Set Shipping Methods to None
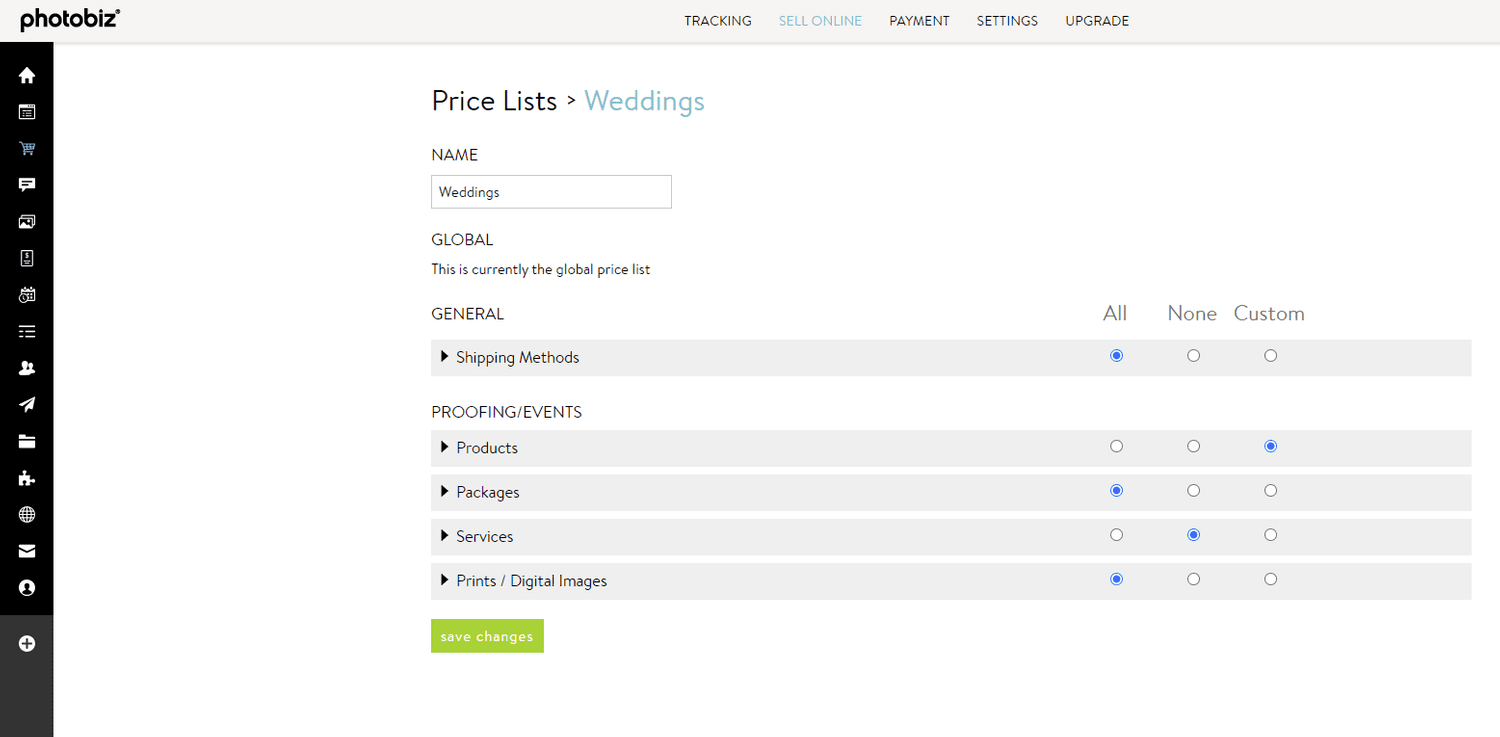1500x737 pixels. pyautogui.click(x=1193, y=355)
